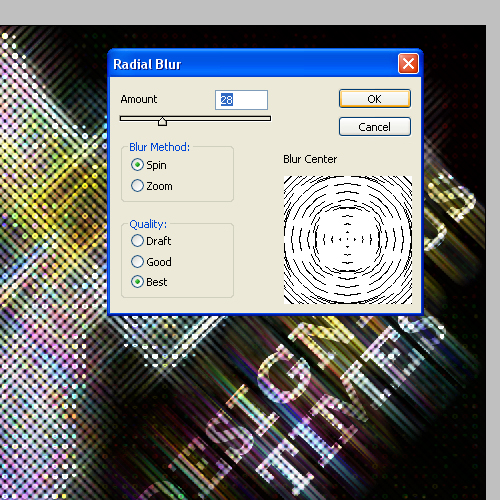
Task: Click the Quality group label
Action: [148, 224]
